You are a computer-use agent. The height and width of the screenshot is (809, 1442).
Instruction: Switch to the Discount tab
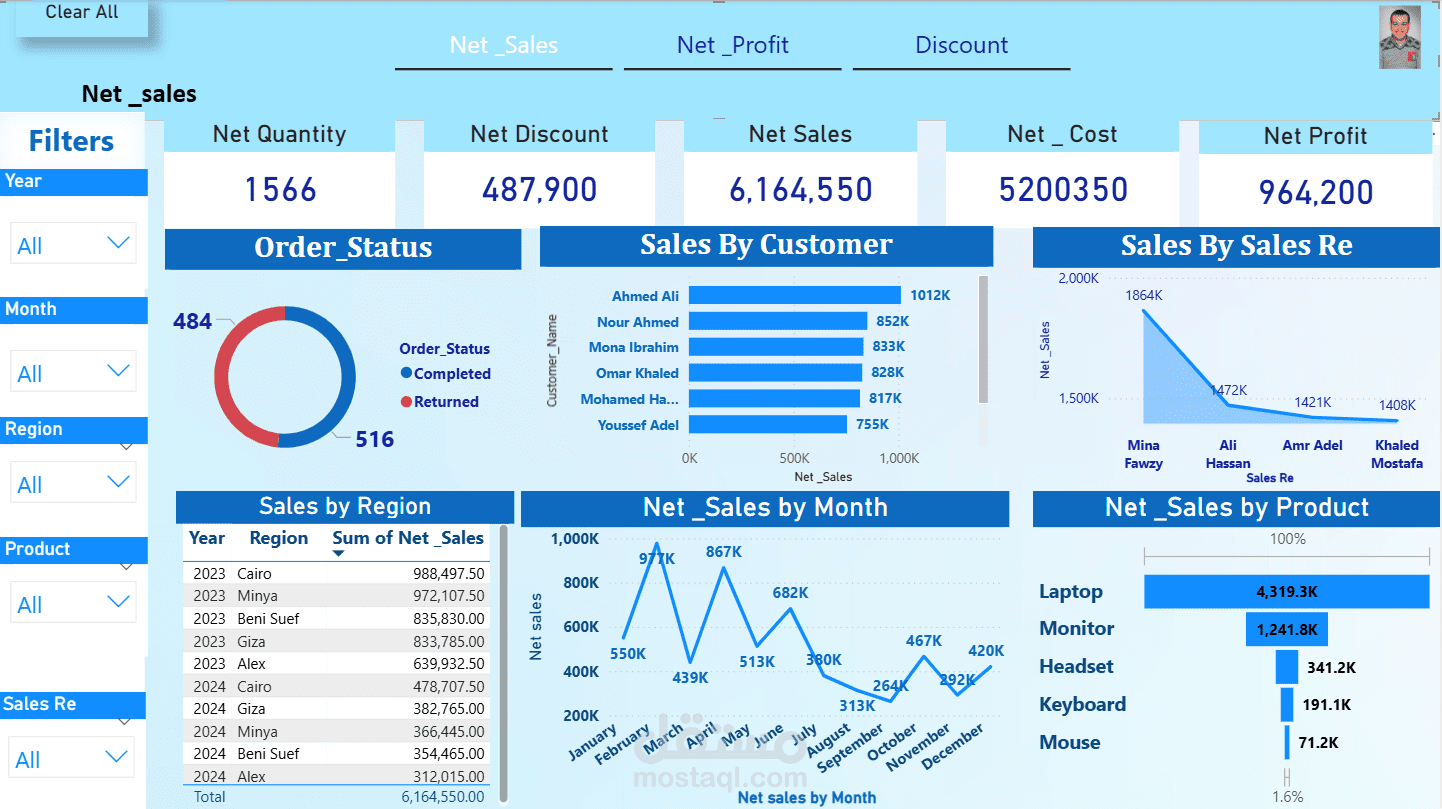point(960,45)
